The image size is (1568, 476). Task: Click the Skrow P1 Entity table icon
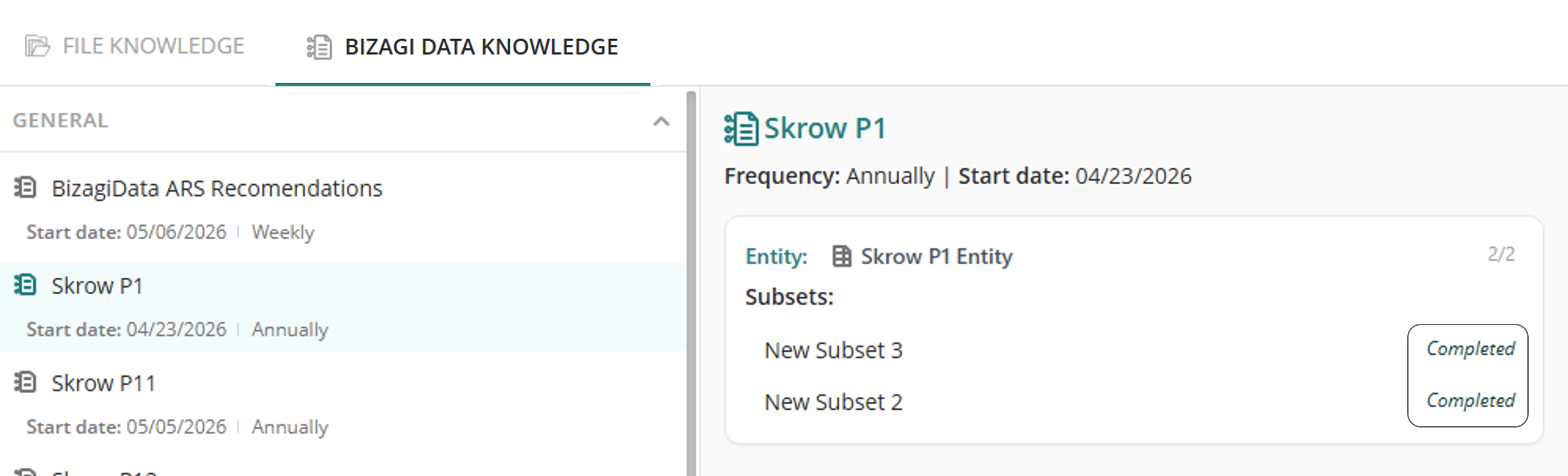click(841, 257)
